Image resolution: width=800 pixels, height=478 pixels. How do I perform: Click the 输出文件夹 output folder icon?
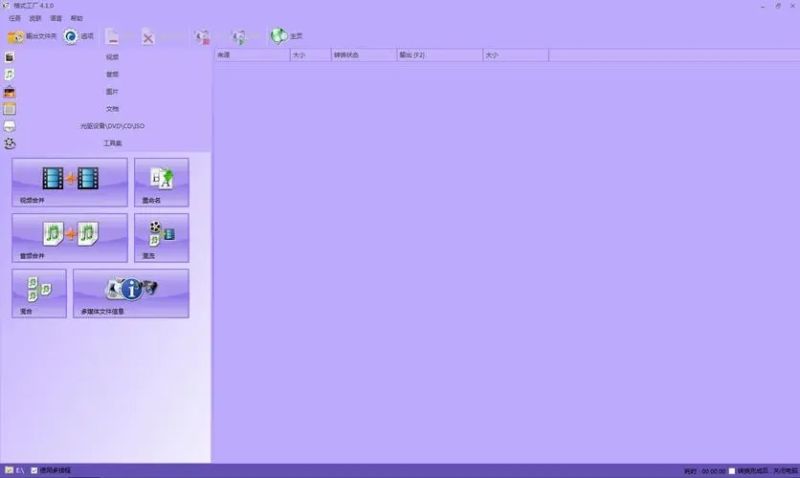coord(16,37)
